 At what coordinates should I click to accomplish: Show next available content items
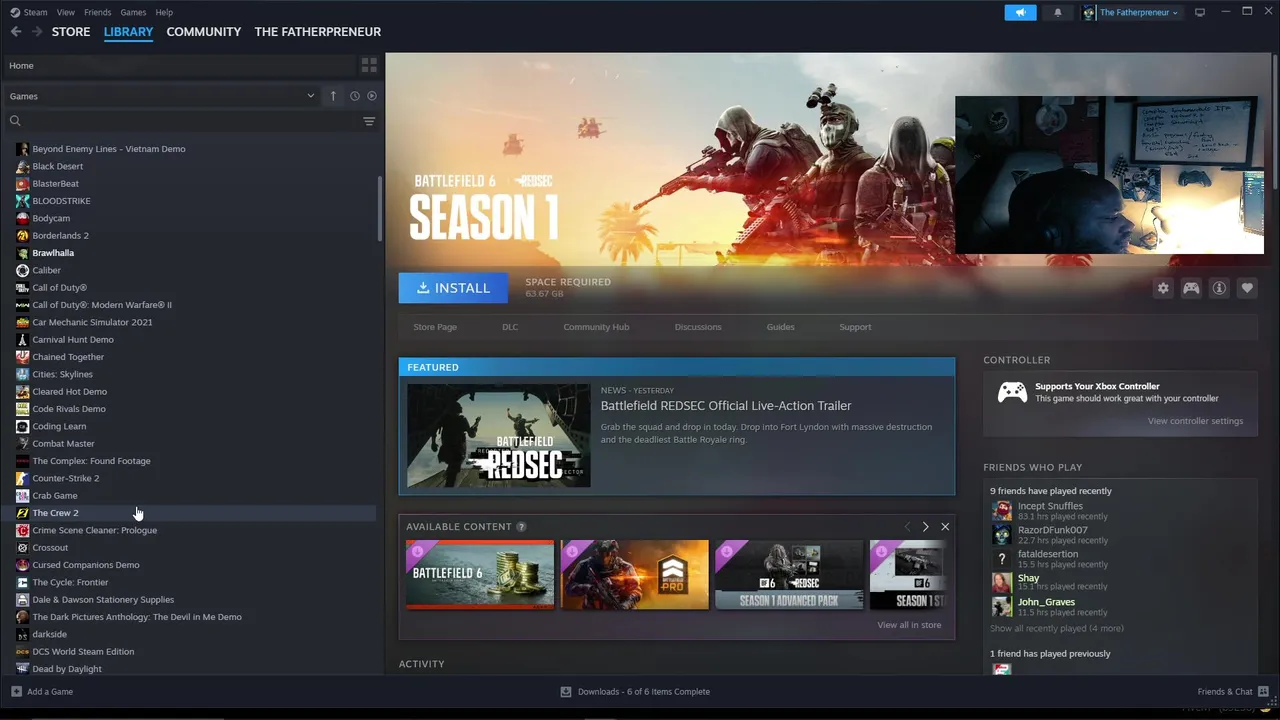(x=925, y=527)
